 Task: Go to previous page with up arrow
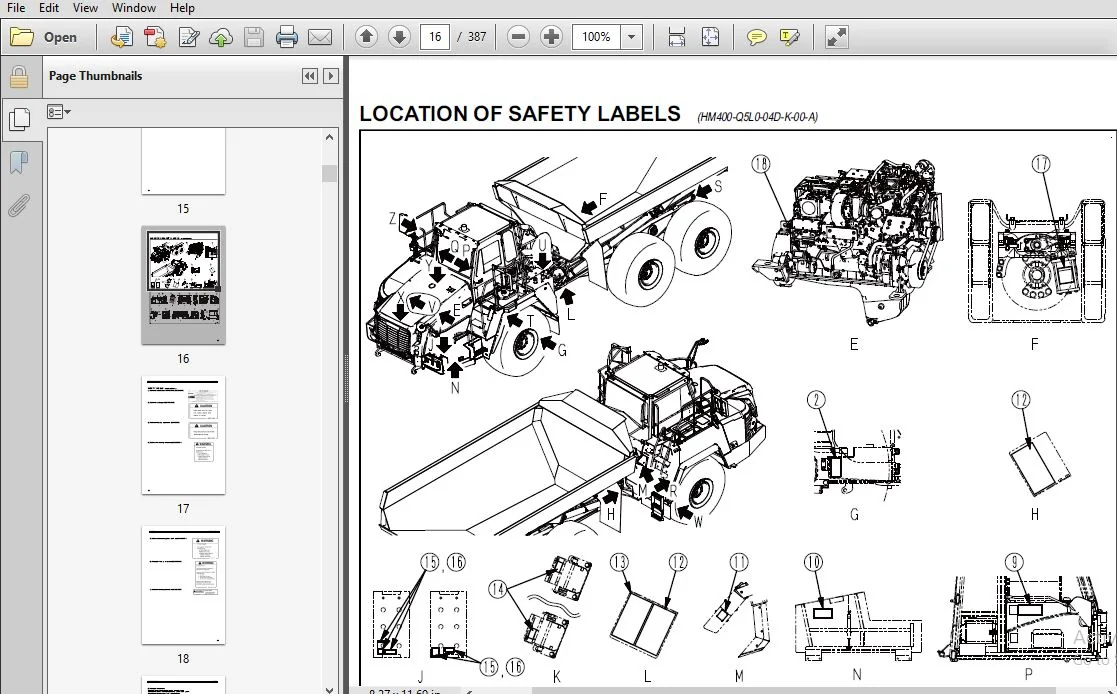(x=366, y=37)
